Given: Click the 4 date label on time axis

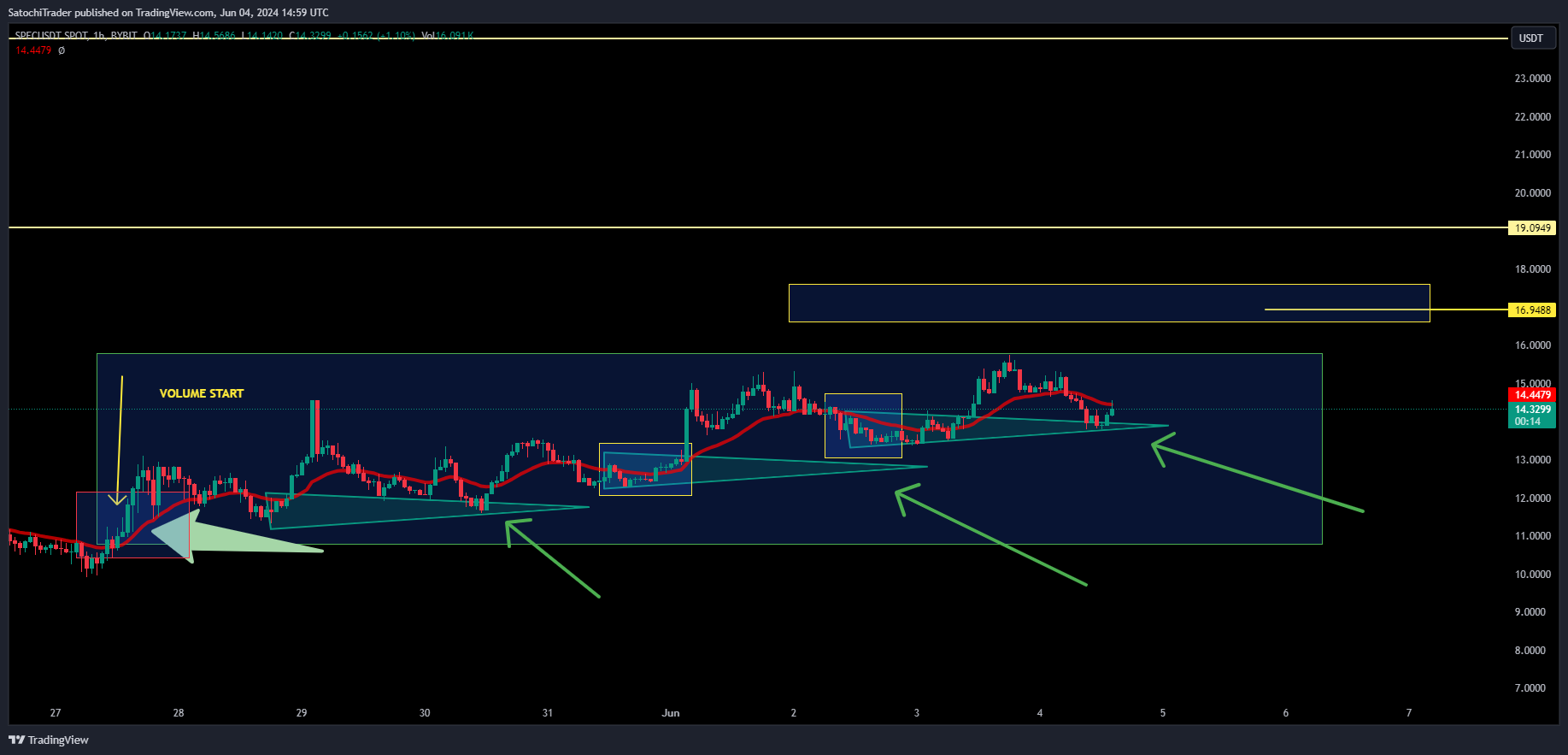Looking at the screenshot, I should (x=1040, y=712).
